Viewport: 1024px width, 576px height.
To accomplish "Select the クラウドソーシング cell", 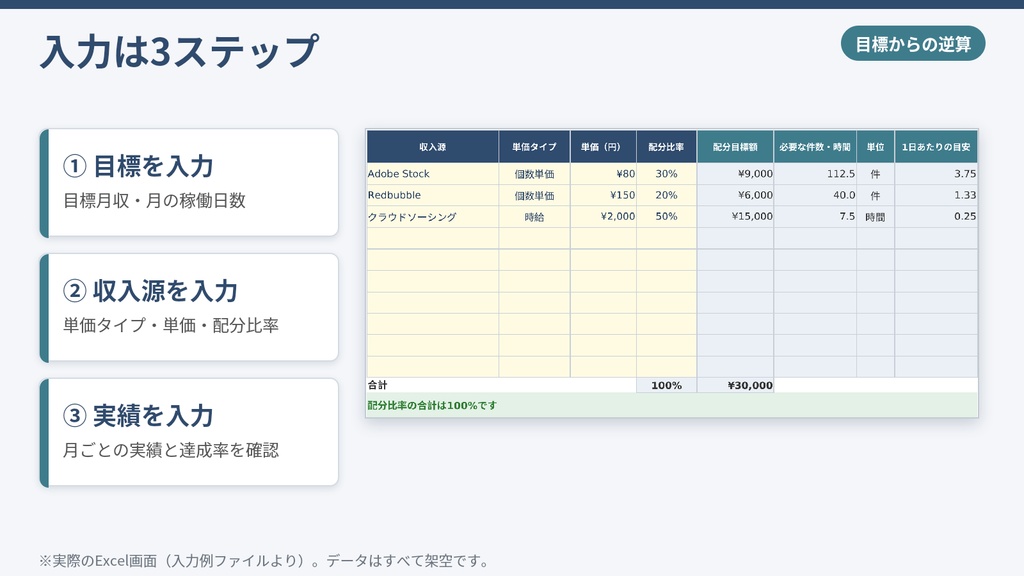I will 432,217.
